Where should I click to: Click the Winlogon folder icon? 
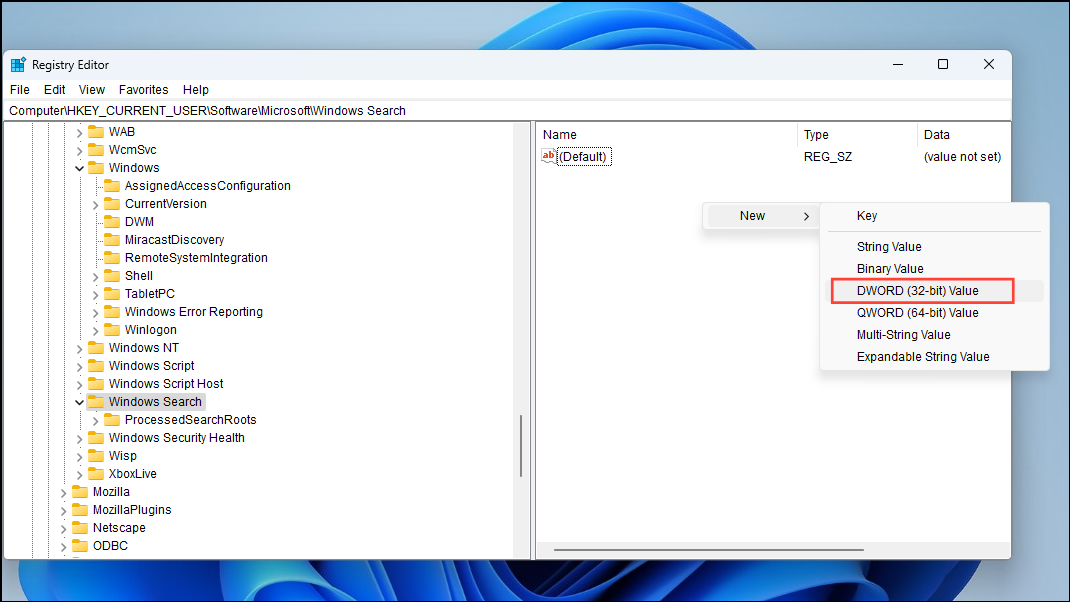[x=112, y=330]
